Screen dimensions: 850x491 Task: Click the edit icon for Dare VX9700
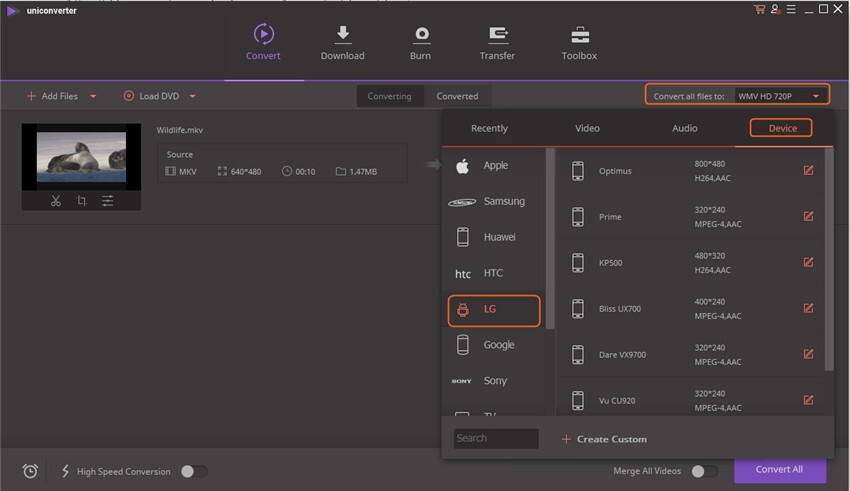tap(808, 354)
